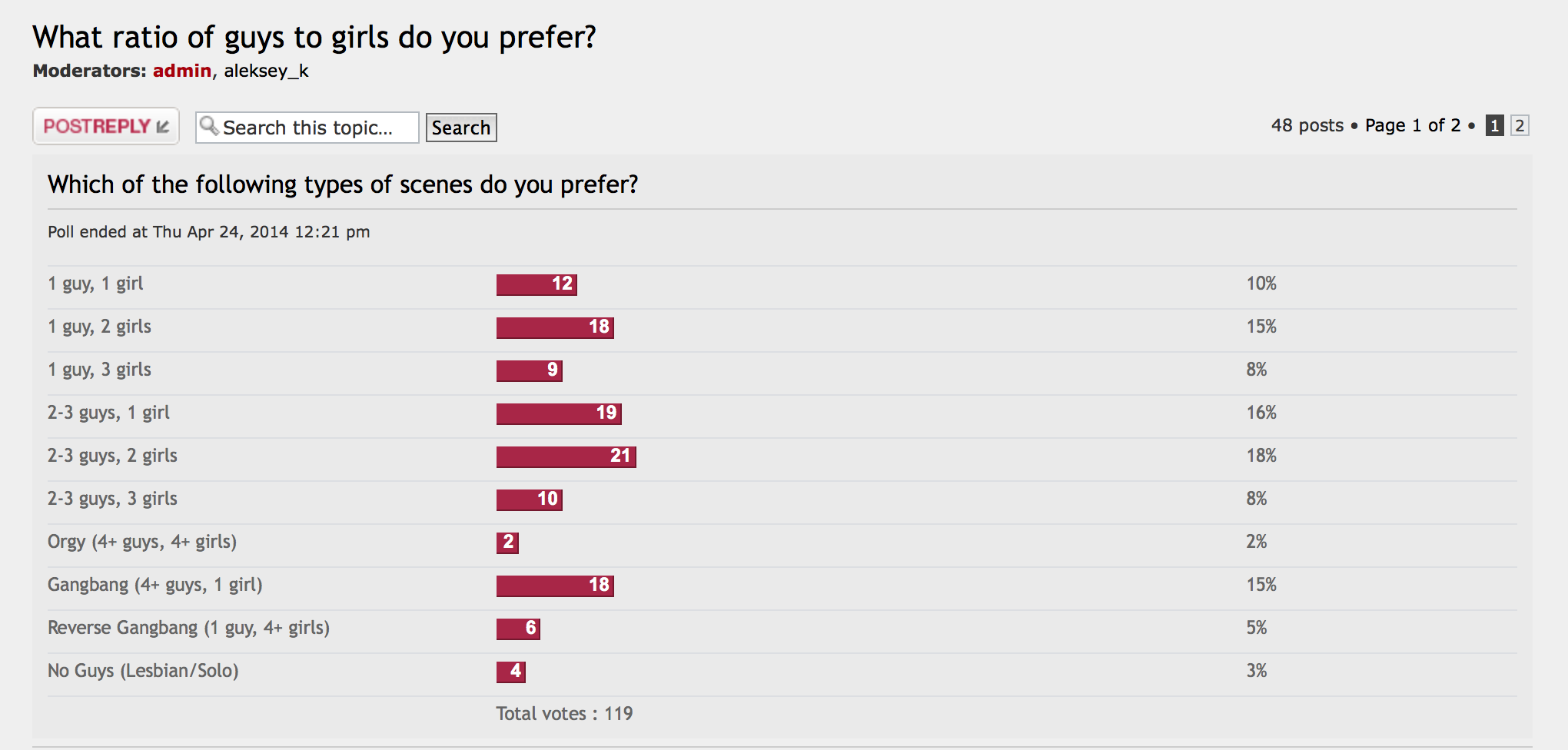Image resolution: width=1568 pixels, height=750 pixels.
Task: Select current page 1 indicator
Action: click(x=1494, y=125)
